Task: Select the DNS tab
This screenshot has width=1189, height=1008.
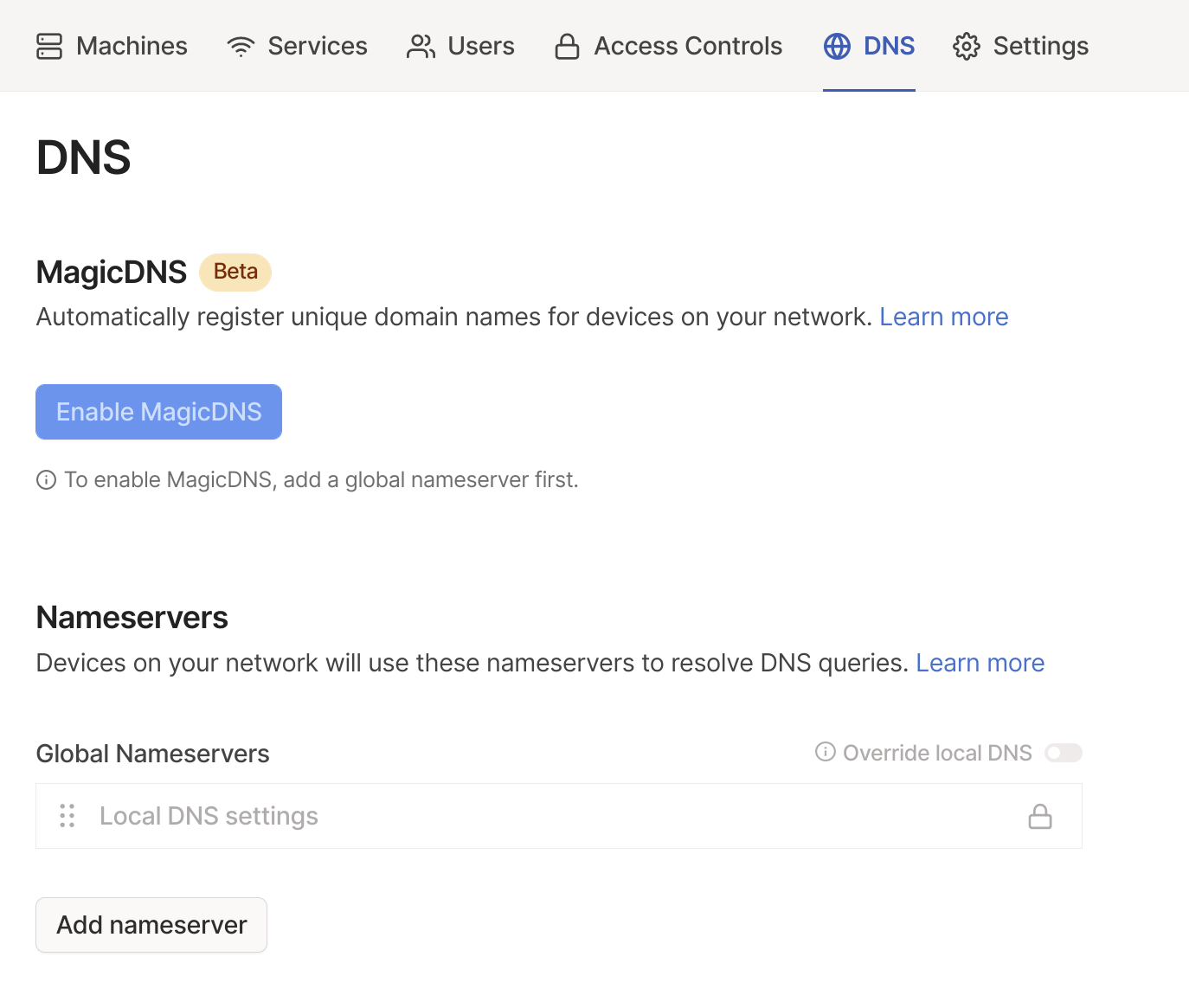Action: pos(869,46)
